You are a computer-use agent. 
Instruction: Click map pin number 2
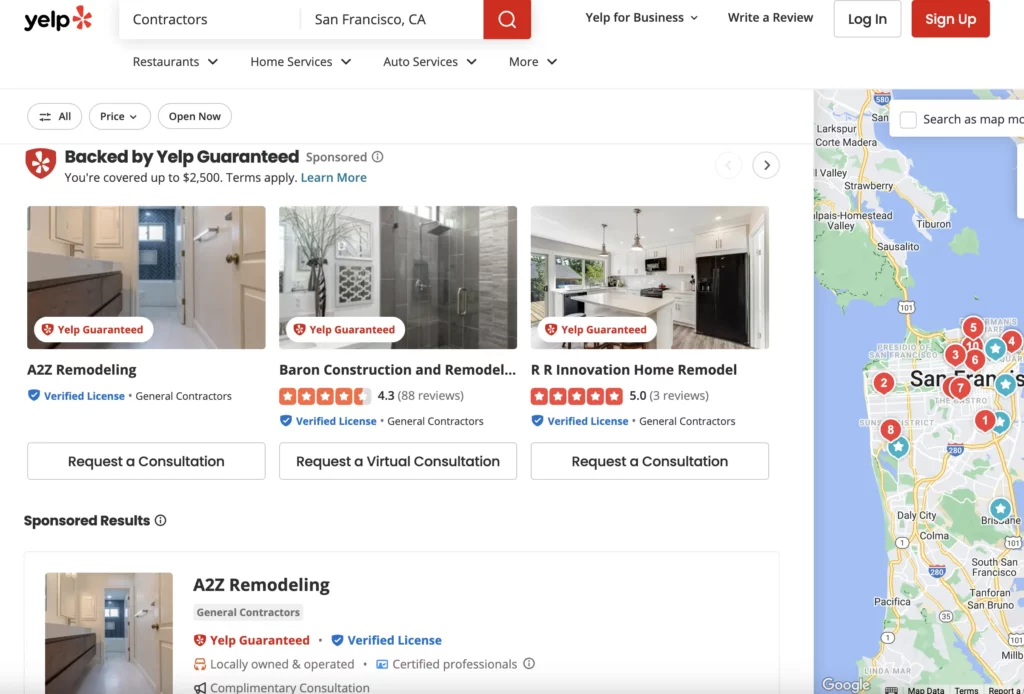pyautogui.click(x=884, y=383)
